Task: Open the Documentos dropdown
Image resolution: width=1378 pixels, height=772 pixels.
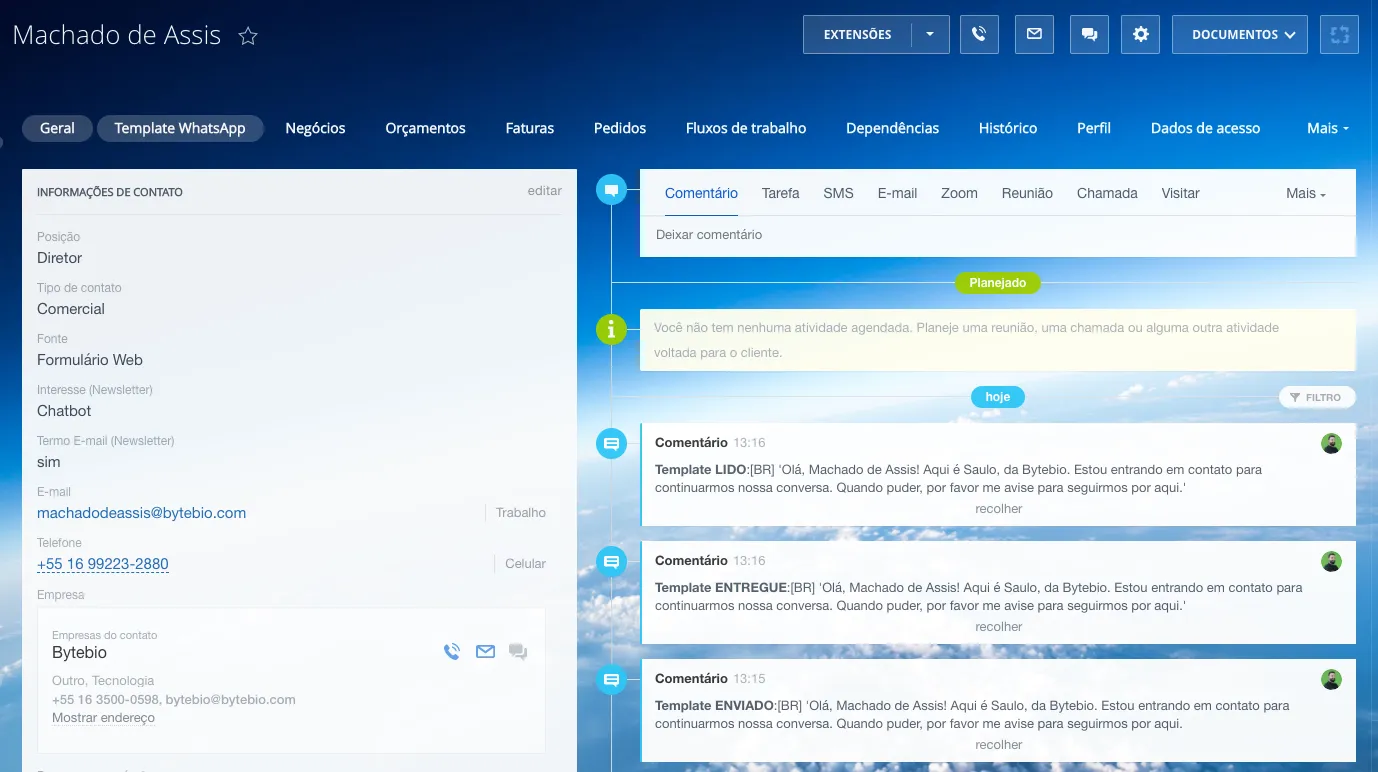Action: pyautogui.click(x=1240, y=34)
